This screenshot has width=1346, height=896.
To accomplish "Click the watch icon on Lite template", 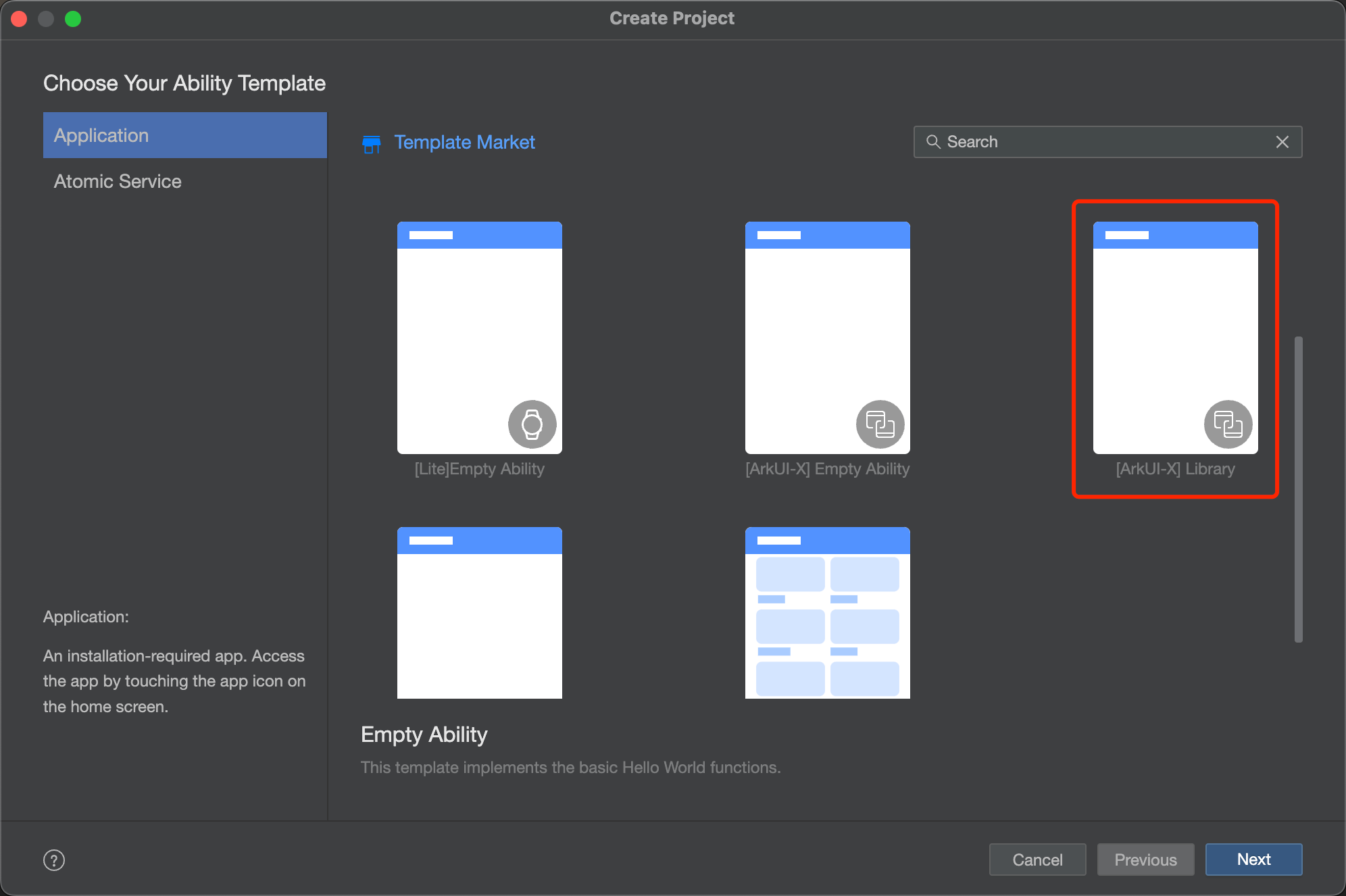I will tap(532, 424).
